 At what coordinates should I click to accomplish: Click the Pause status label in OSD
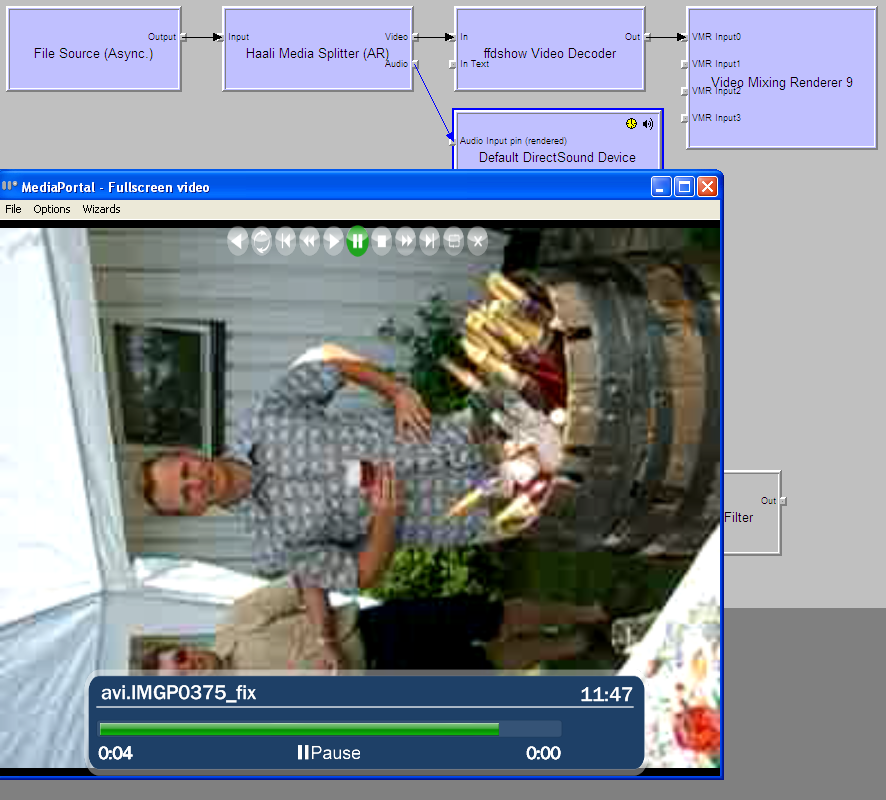pos(329,753)
